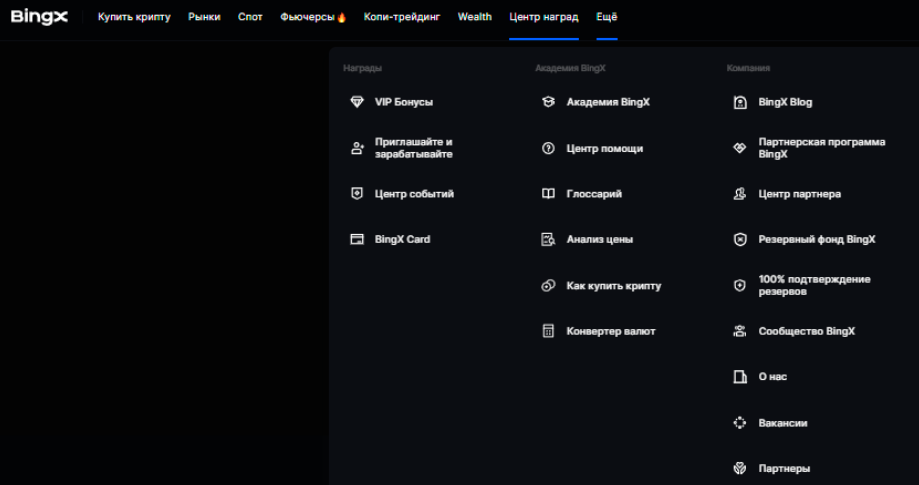Click the fire icon next to Фьючерсы
919x485 pixels.
342,17
